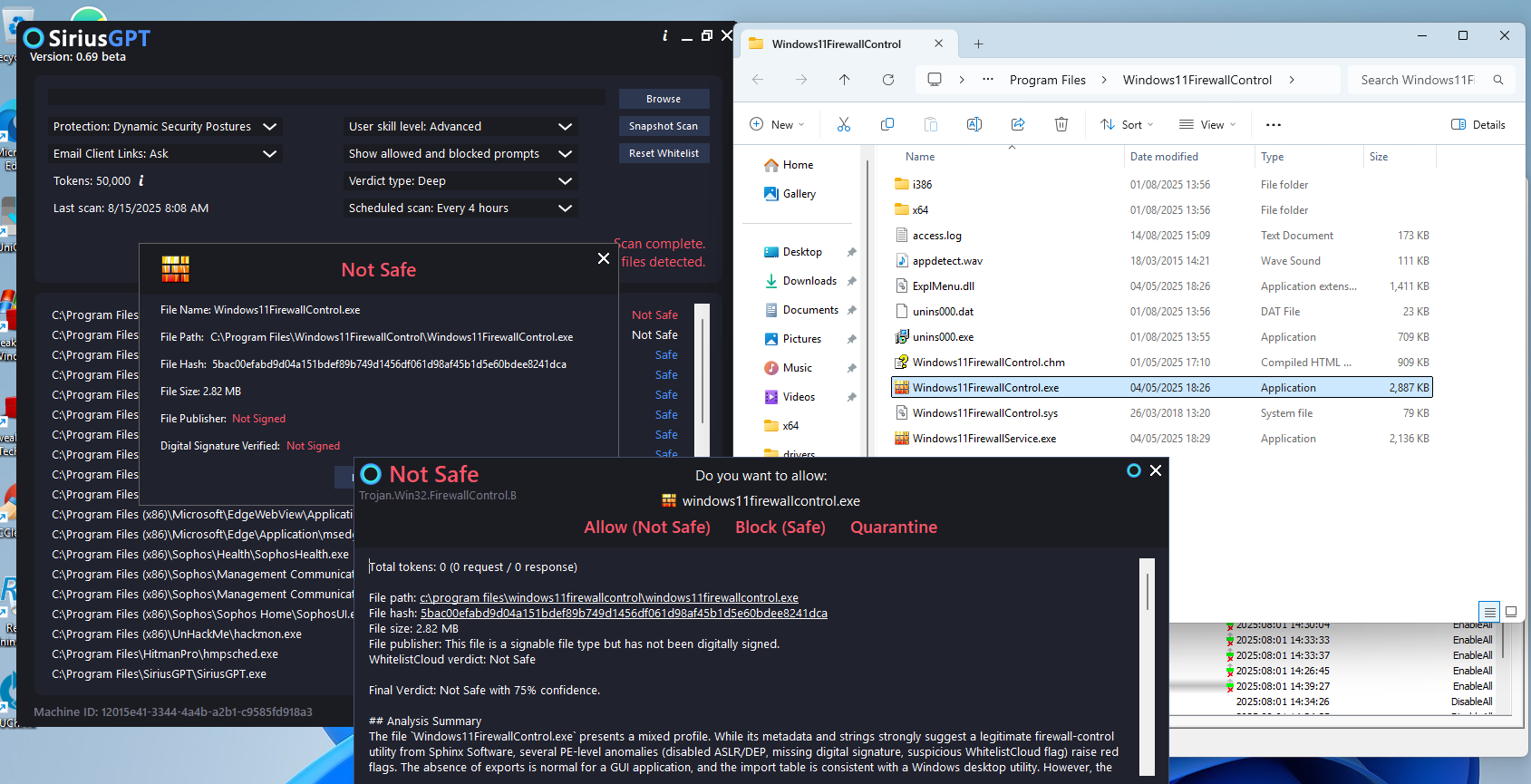The image size is (1531, 784).
Task: Open the View dropdown in Explorer
Action: [1207, 125]
